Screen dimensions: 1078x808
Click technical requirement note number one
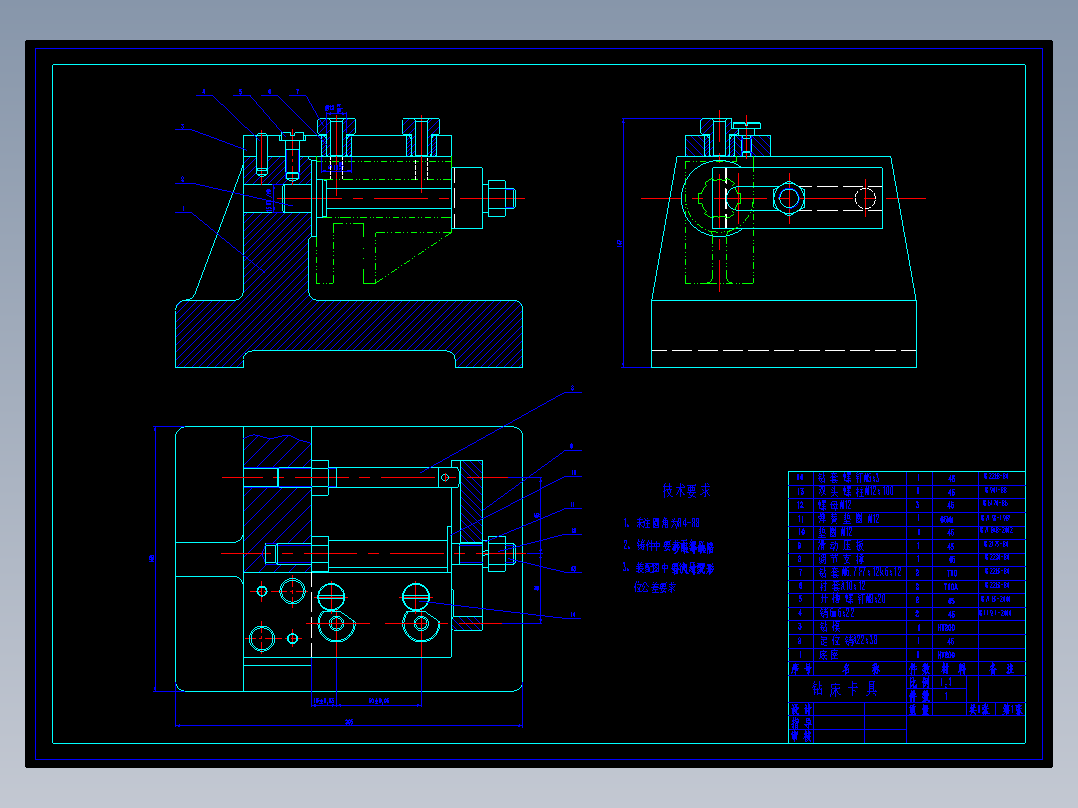(x=661, y=523)
